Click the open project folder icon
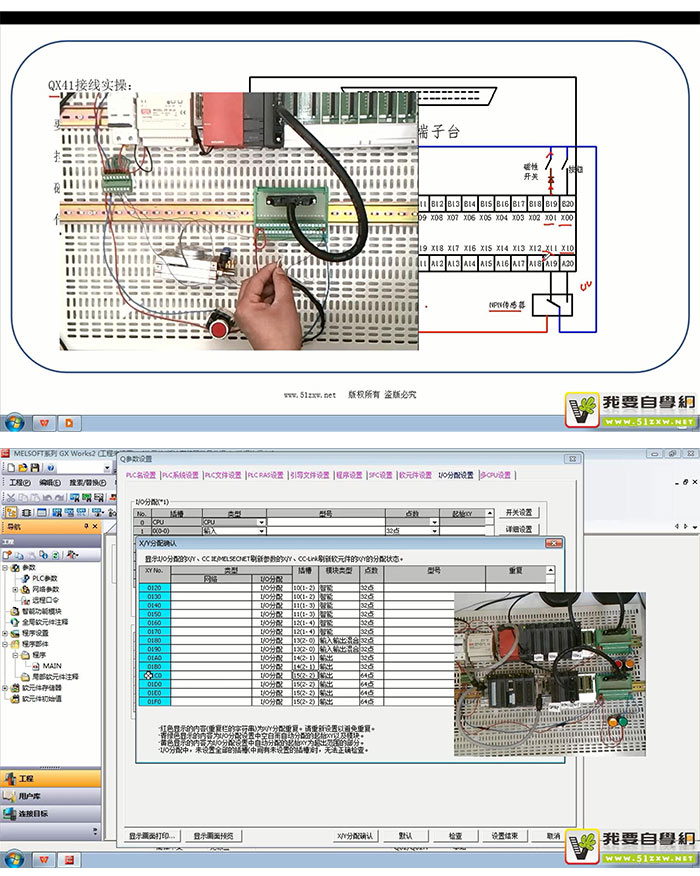 (23, 468)
